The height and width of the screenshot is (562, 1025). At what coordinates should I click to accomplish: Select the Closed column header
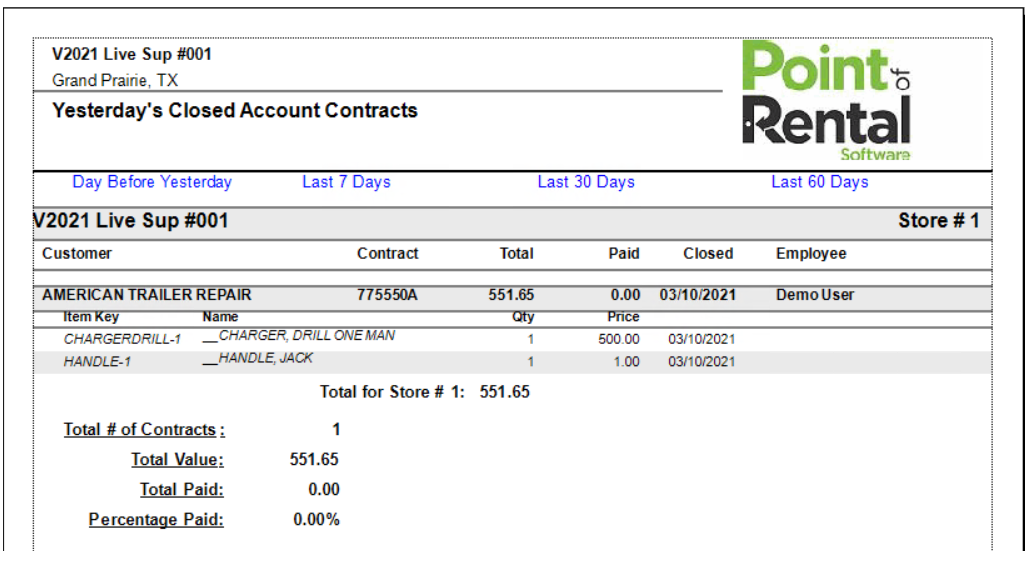pos(708,254)
